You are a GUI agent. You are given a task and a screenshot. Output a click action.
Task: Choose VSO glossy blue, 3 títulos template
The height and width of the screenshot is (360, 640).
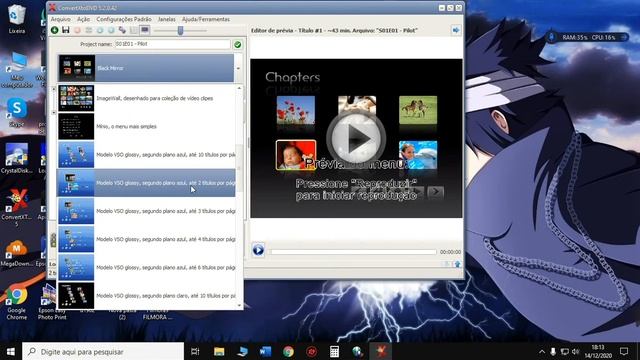146,211
